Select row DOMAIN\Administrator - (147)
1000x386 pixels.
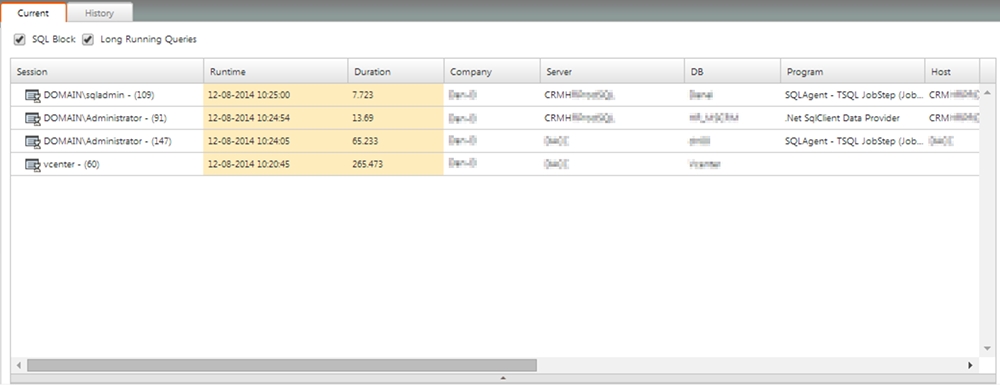click(x=495, y=141)
